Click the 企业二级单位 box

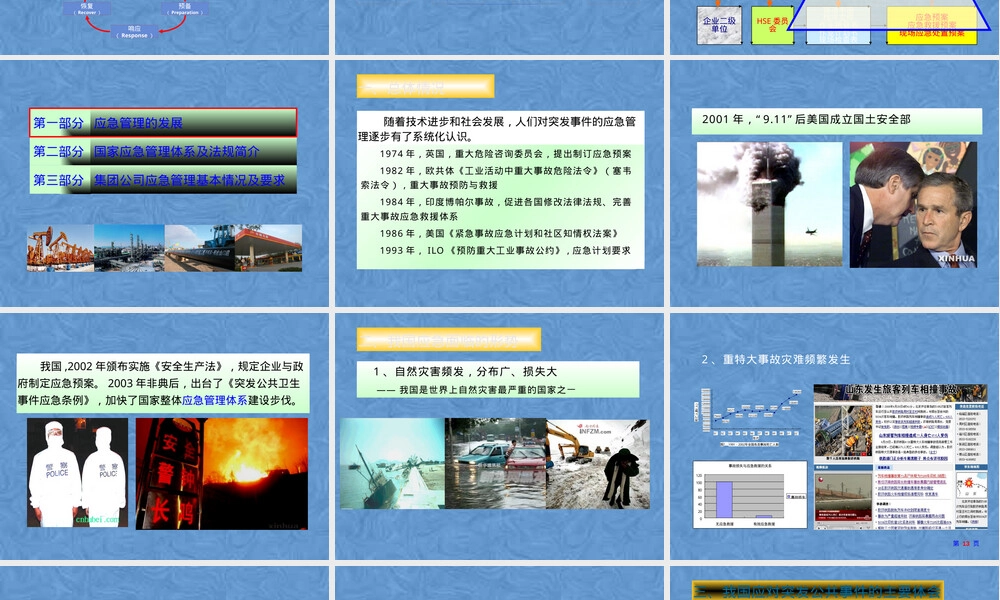pos(719,25)
